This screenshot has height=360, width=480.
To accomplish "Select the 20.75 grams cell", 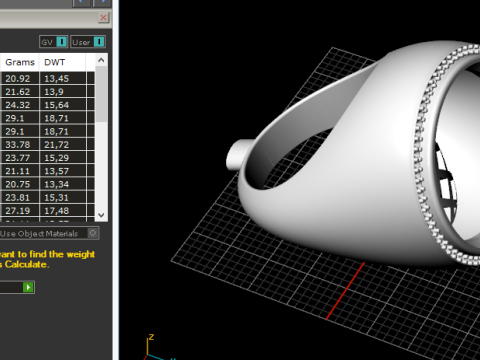I will point(20,184).
